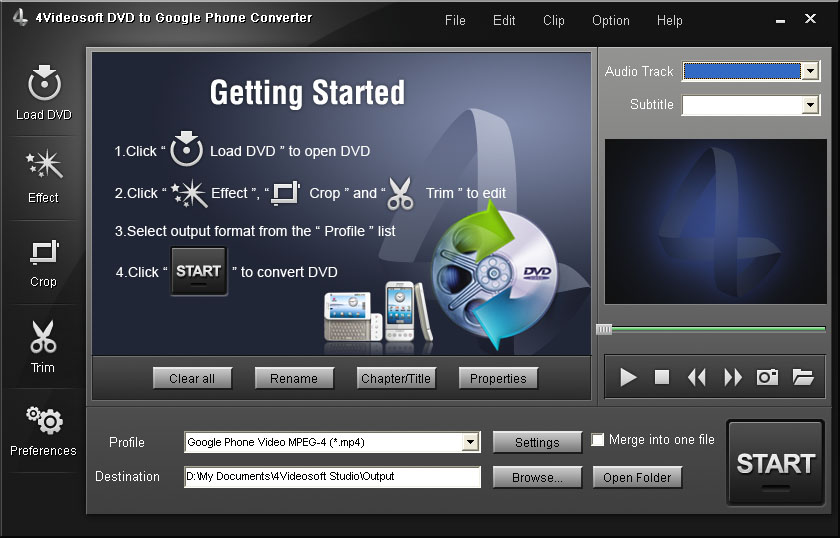Screen dimensions: 840x538
Task: Click the Destination path input field
Action: click(x=332, y=476)
